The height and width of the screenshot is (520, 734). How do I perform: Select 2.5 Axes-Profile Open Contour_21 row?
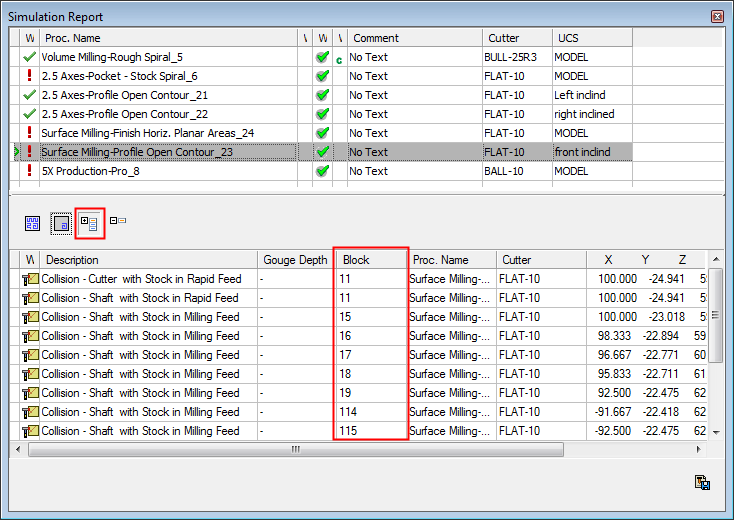[124, 95]
